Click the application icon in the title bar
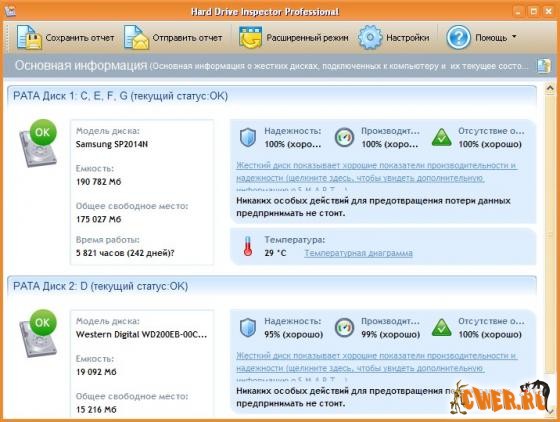 [x=10, y=11]
